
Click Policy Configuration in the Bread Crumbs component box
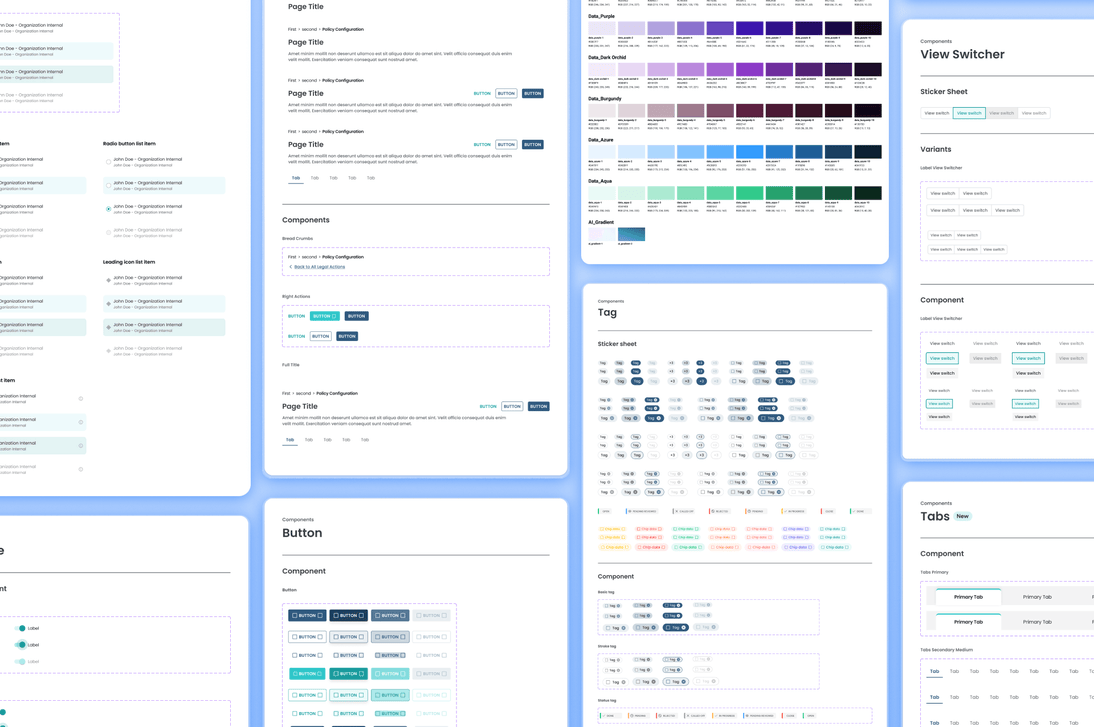click(343, 257)
